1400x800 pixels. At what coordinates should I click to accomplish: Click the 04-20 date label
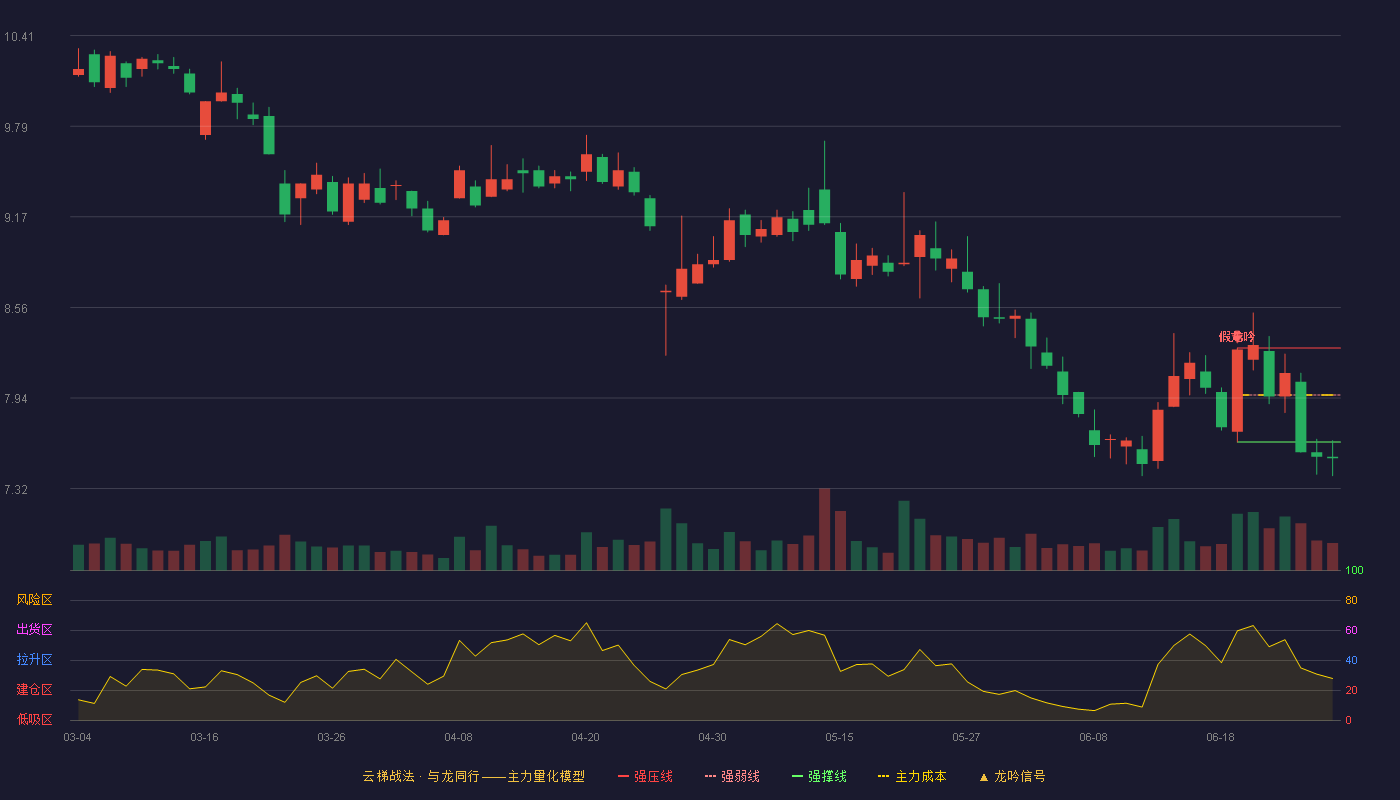click(585, 737)
